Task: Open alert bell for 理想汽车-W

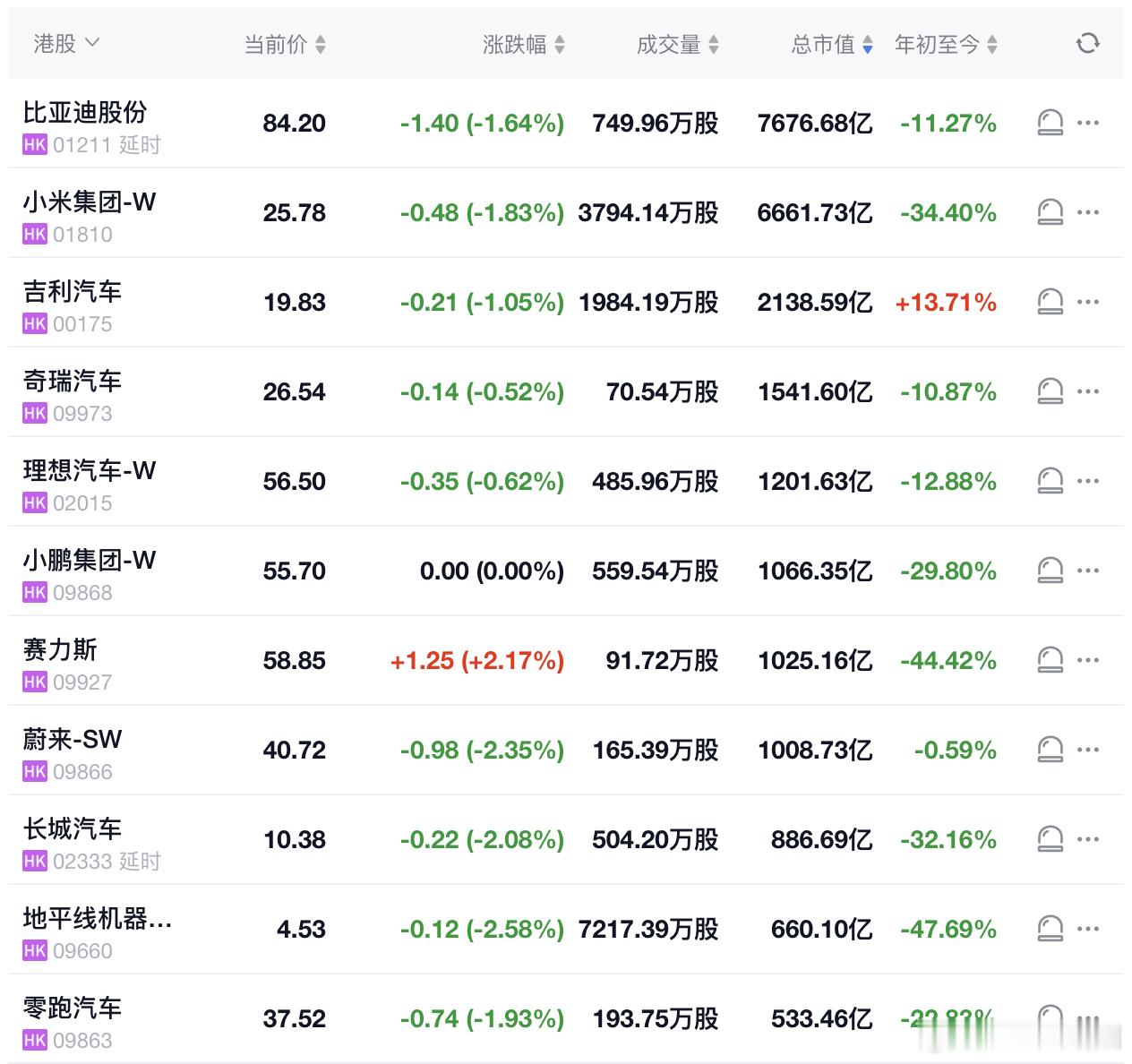Action: click(1050, 481)
